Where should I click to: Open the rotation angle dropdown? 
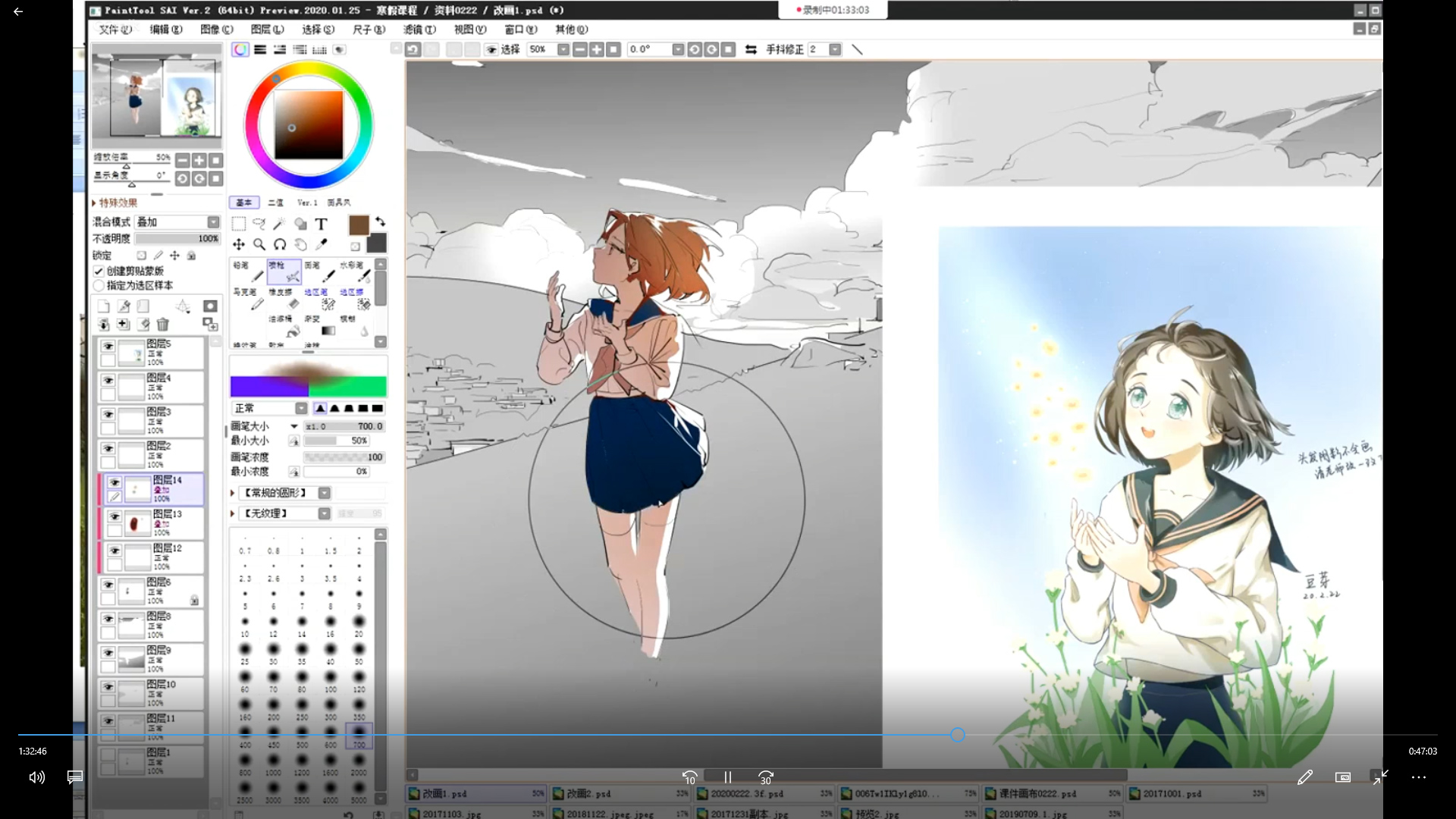point(678,49)
